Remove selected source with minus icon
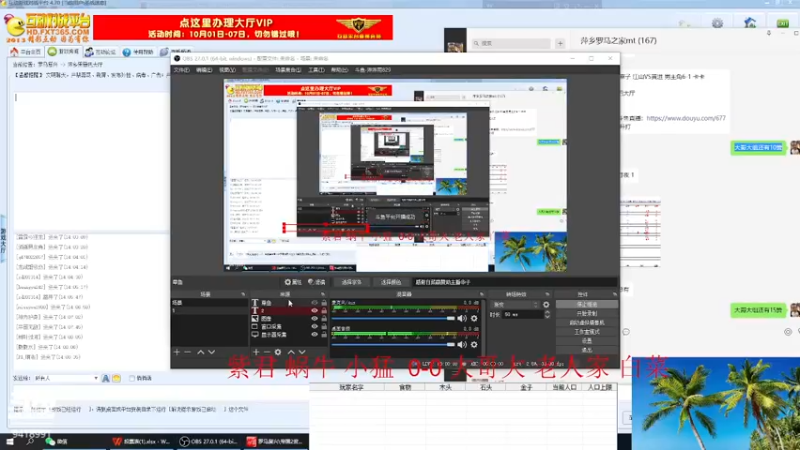The height and width of the screenshot is (450, 800). point(266,352)
